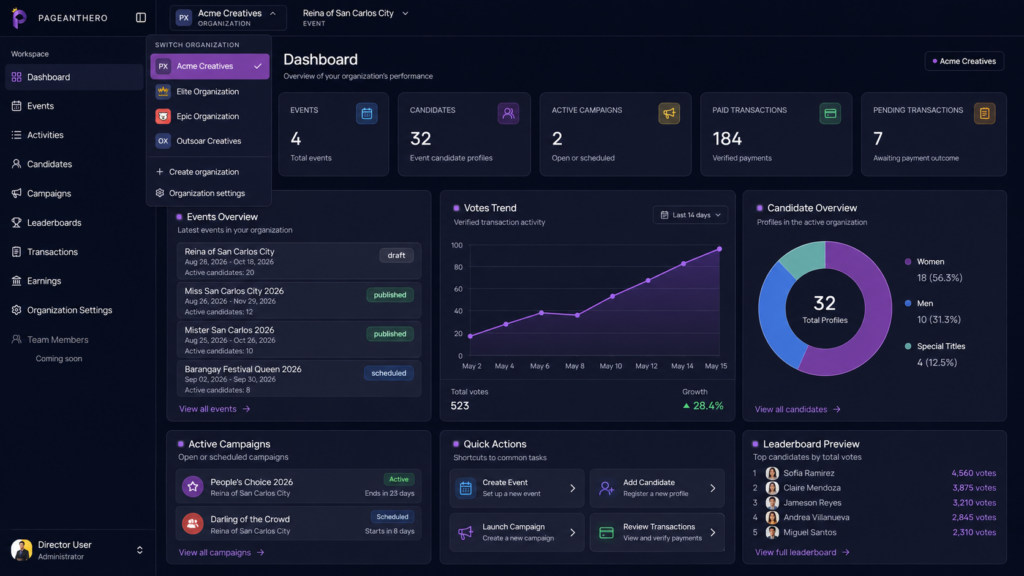Switch to Elite Organization

coord(210,91)
